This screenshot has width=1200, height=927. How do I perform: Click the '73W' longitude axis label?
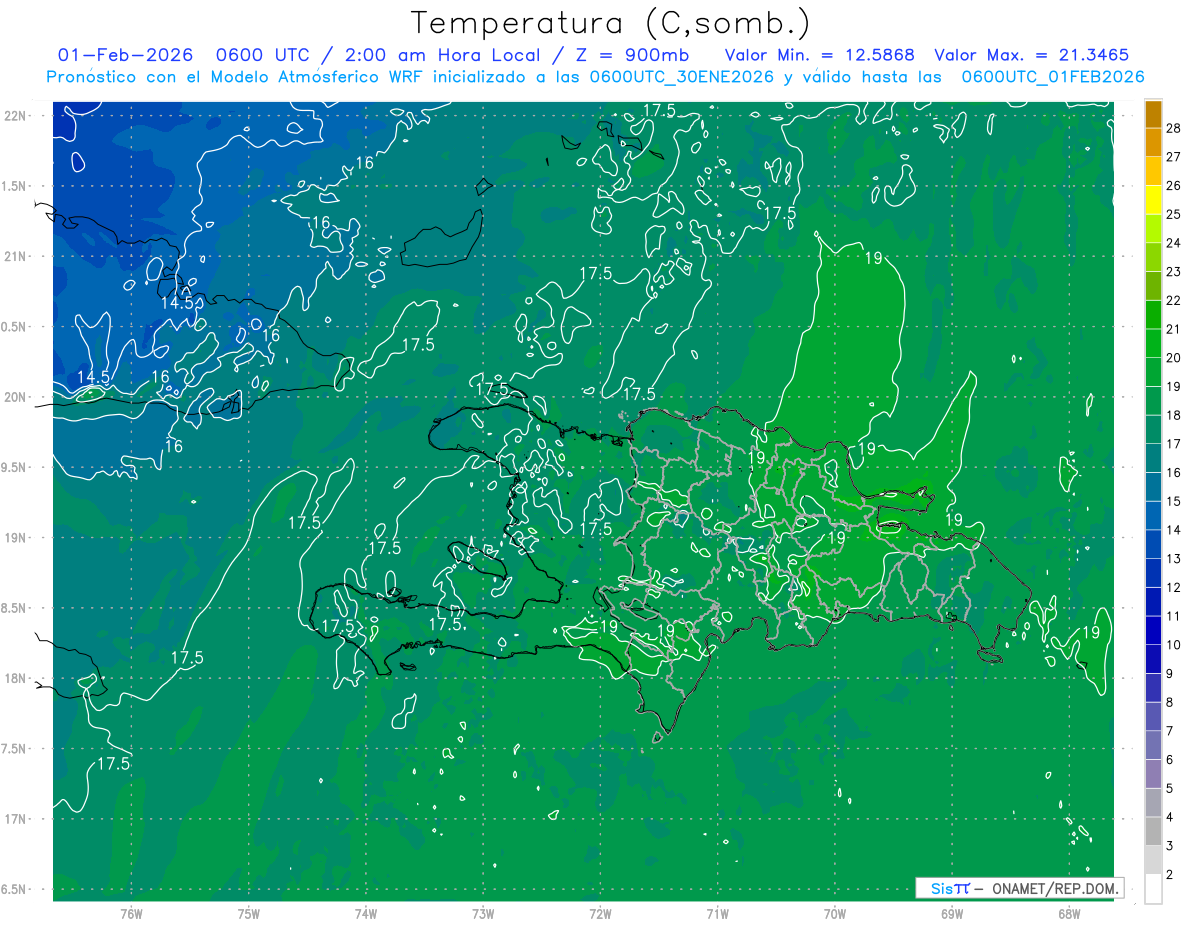pyautogui.click(x=483, y=913)
